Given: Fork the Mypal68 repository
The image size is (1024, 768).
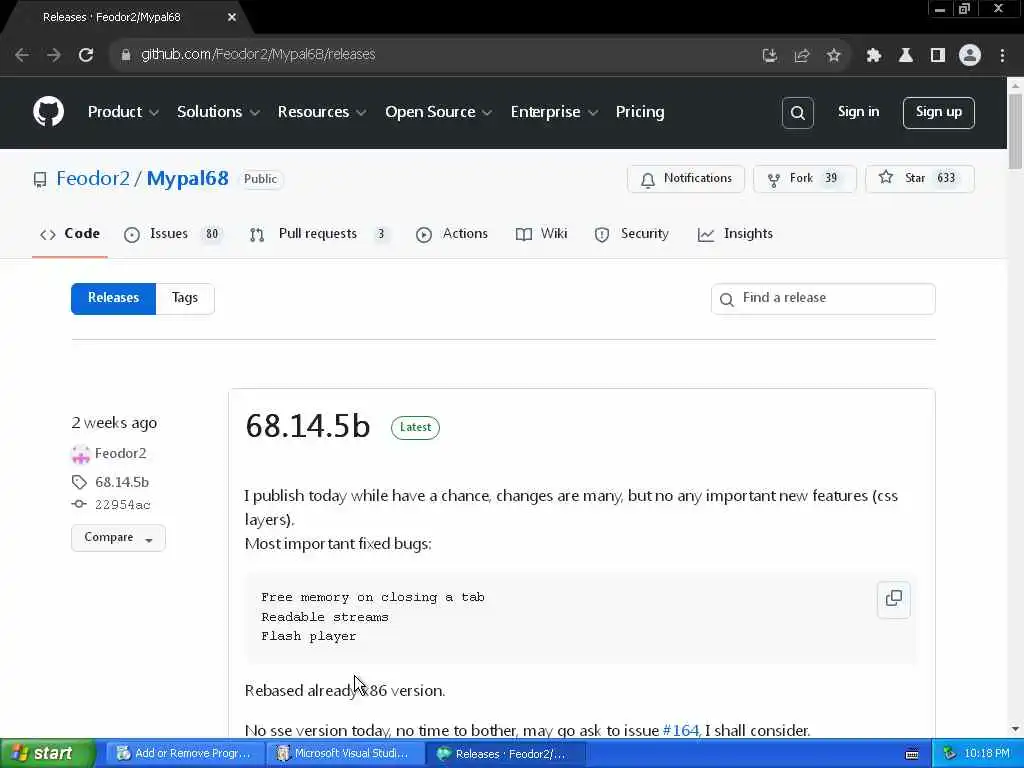Looking at the screenshot, I should coord(805,179).
